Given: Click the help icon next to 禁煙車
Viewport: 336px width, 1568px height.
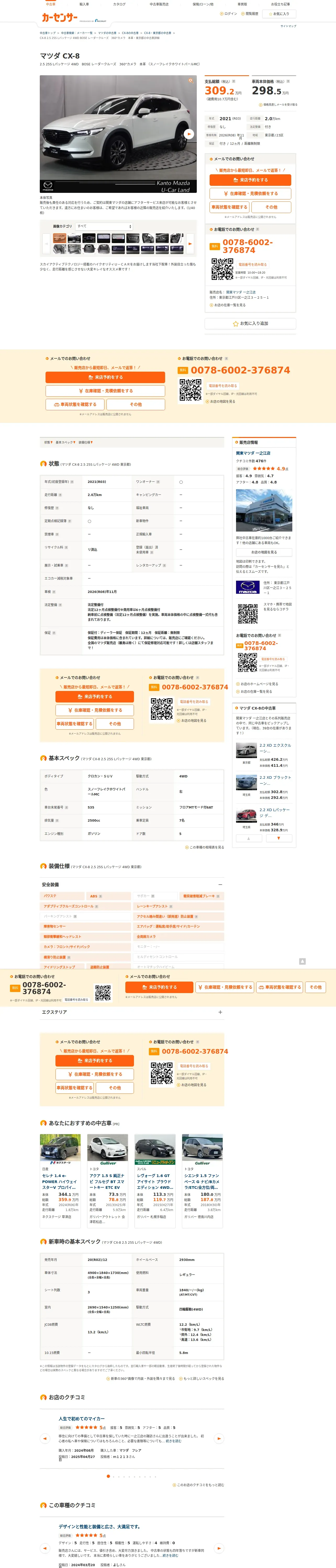Looking at the screenshot, I should (x=57, y=534).
